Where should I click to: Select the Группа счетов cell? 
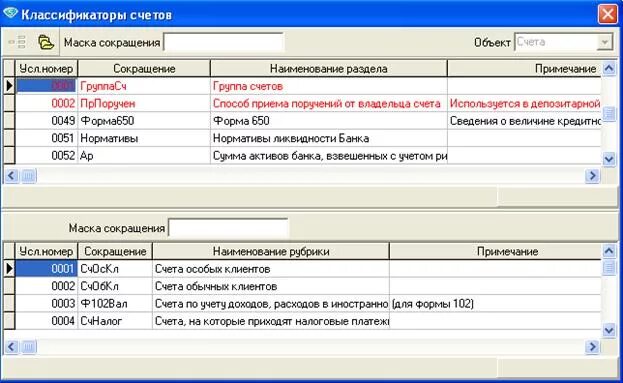[329, 86]
